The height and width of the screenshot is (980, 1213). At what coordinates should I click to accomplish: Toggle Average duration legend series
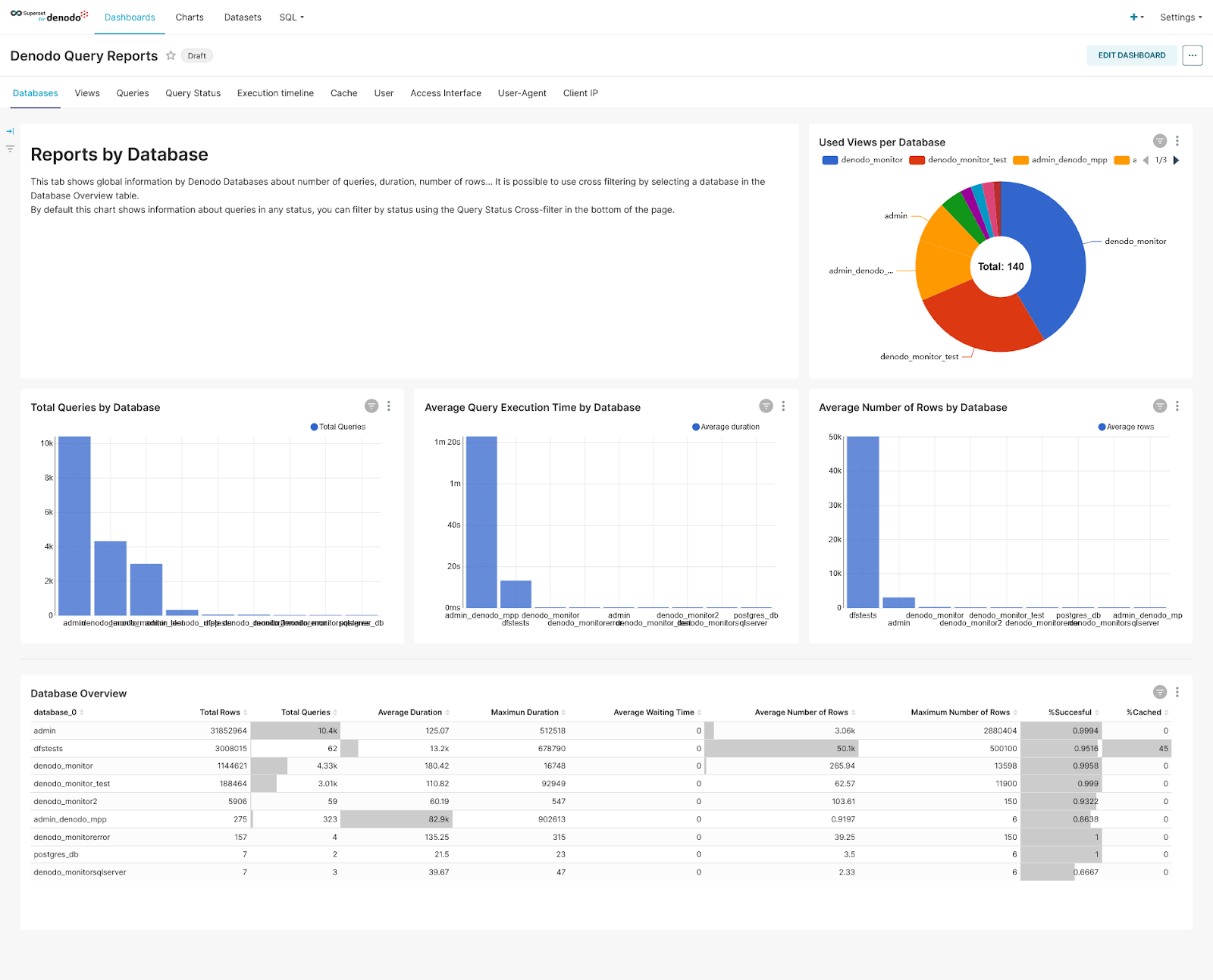click(726, 427)
